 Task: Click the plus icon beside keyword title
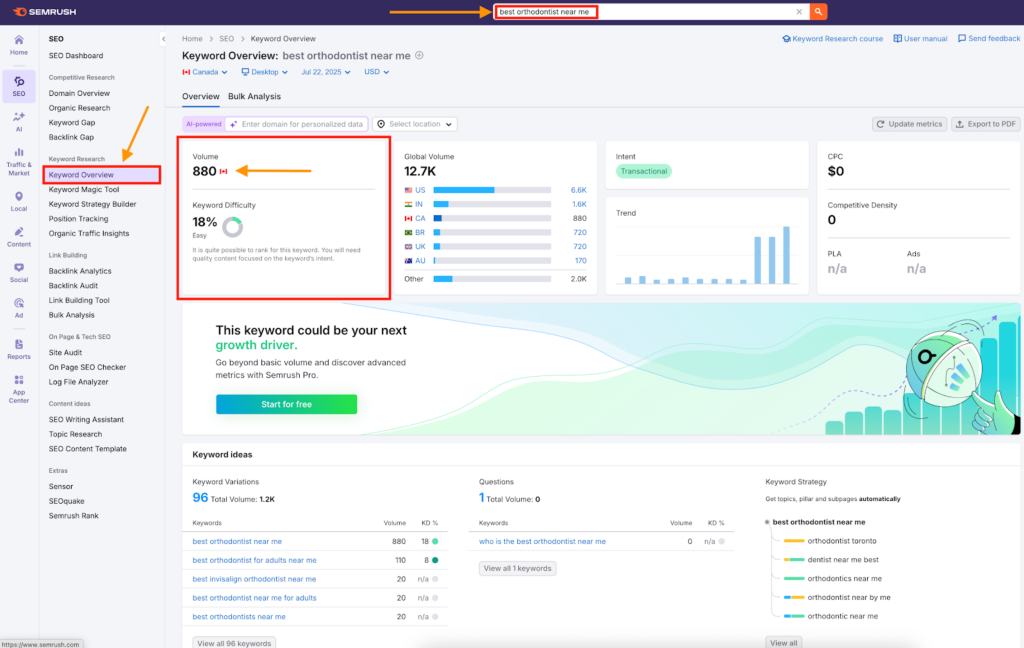coord(419,56)
